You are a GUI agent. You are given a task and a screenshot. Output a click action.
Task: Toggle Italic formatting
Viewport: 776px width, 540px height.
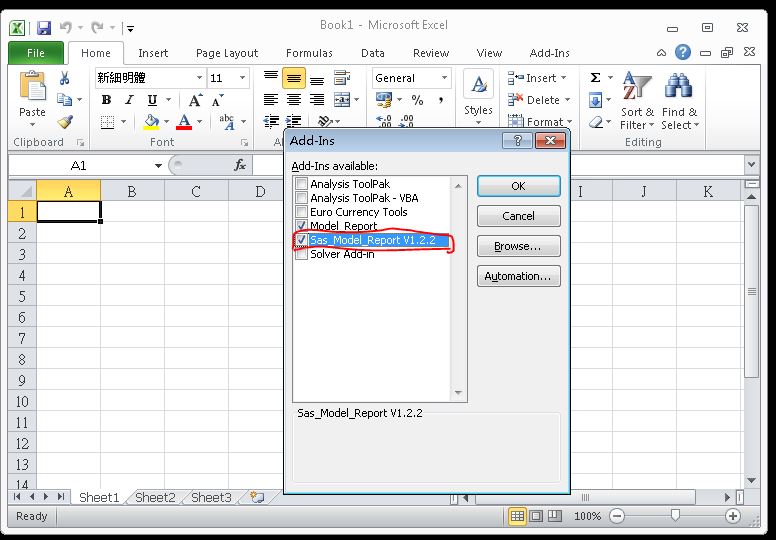pos(130,100)
